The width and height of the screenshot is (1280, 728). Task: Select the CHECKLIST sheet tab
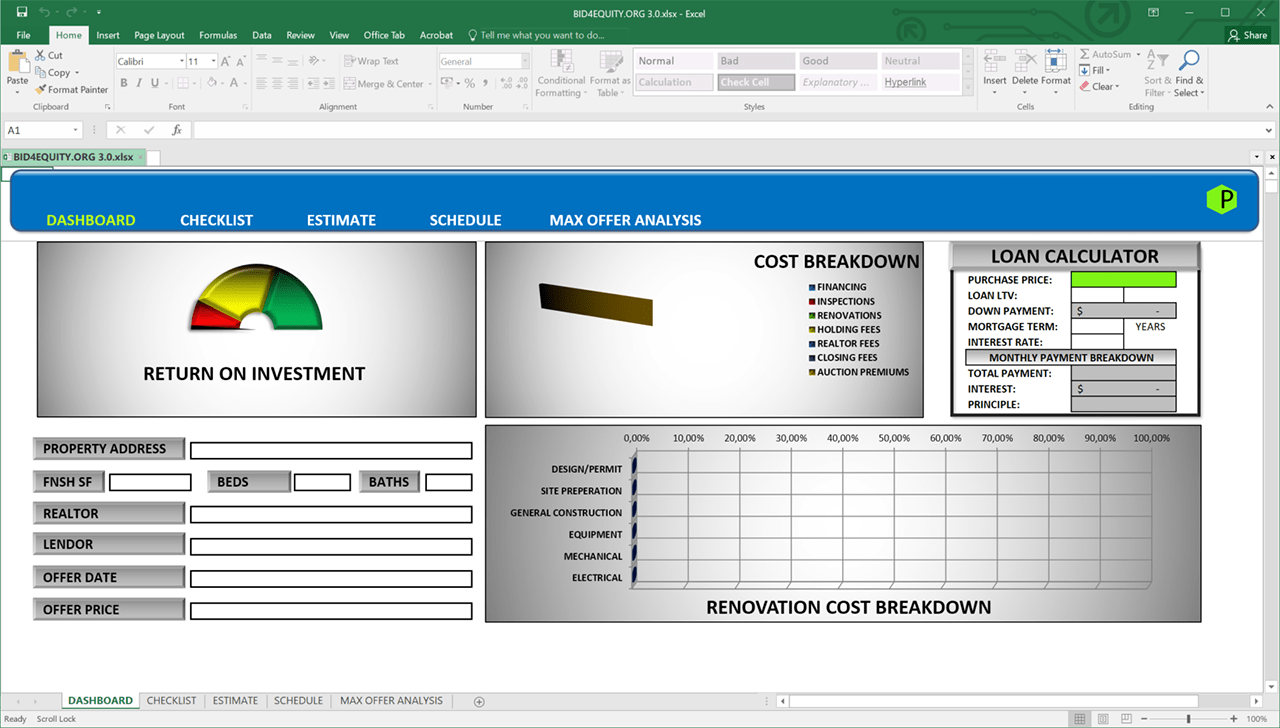[x=172, y=701]
